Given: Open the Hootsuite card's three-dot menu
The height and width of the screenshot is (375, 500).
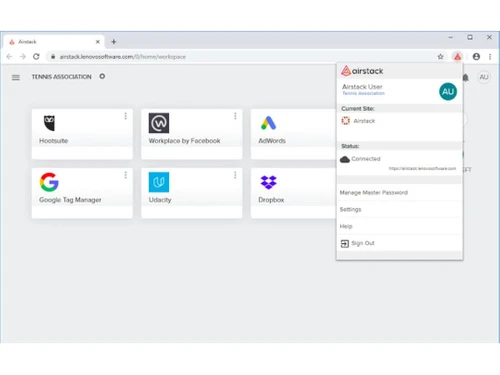Looking at the screenshot, I should (x=126, y=116).
